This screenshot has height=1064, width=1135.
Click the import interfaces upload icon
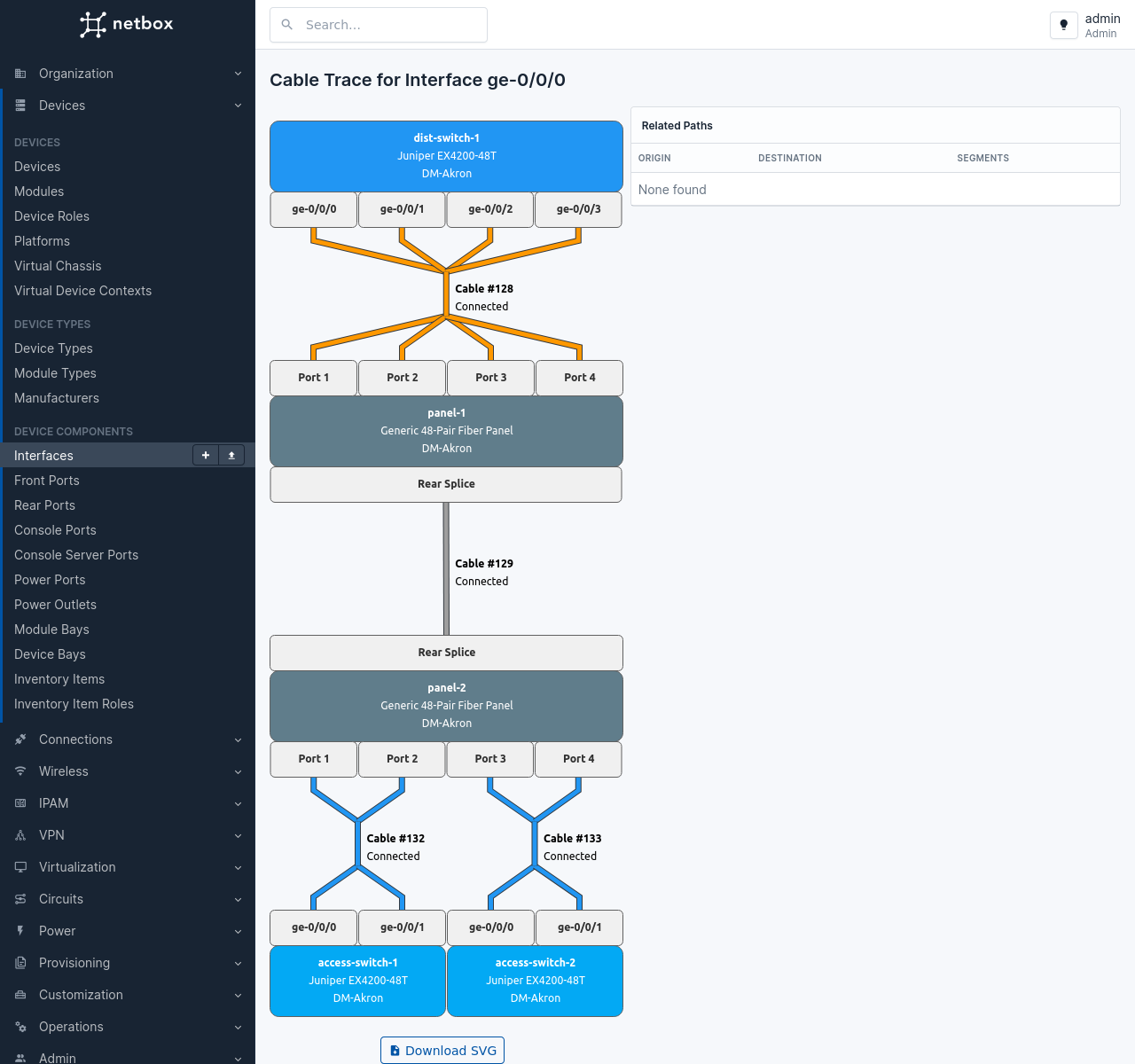[x=231, y=455]
